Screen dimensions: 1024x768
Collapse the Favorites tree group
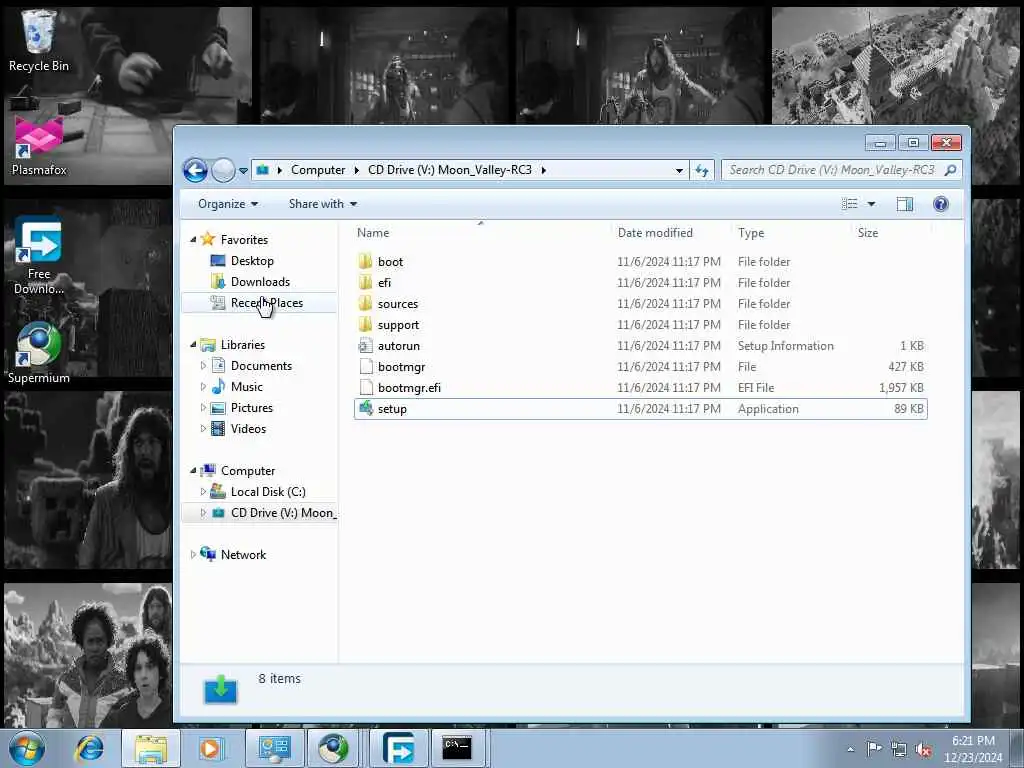[x=193, y=240]
